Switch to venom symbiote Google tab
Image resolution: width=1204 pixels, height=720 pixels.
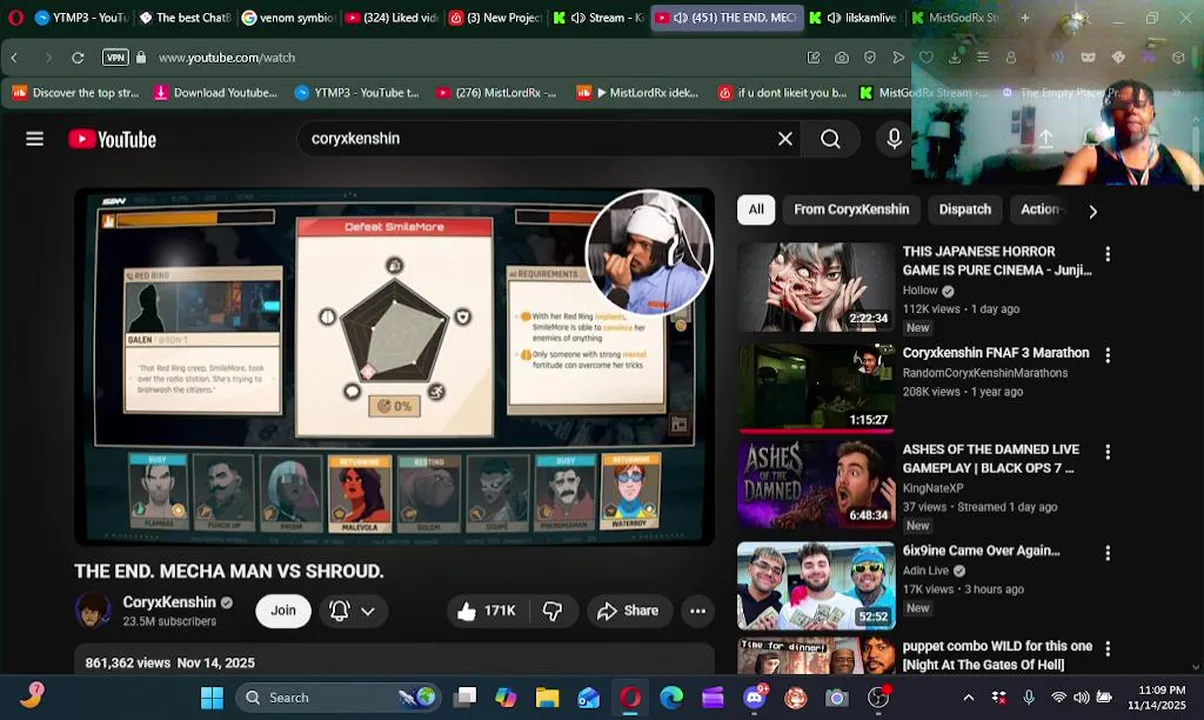[287, 18]
